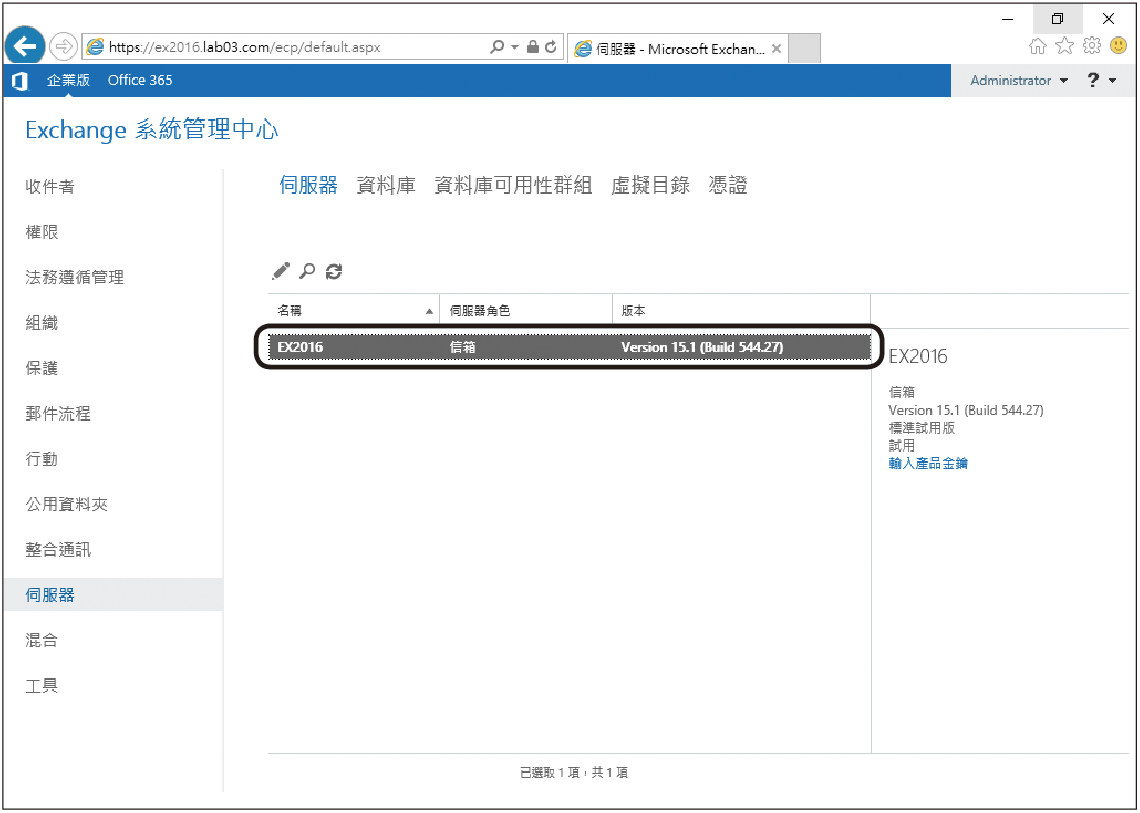
Task: Click the Exchange 系統管理中心 title
Action: click(152, 130)
